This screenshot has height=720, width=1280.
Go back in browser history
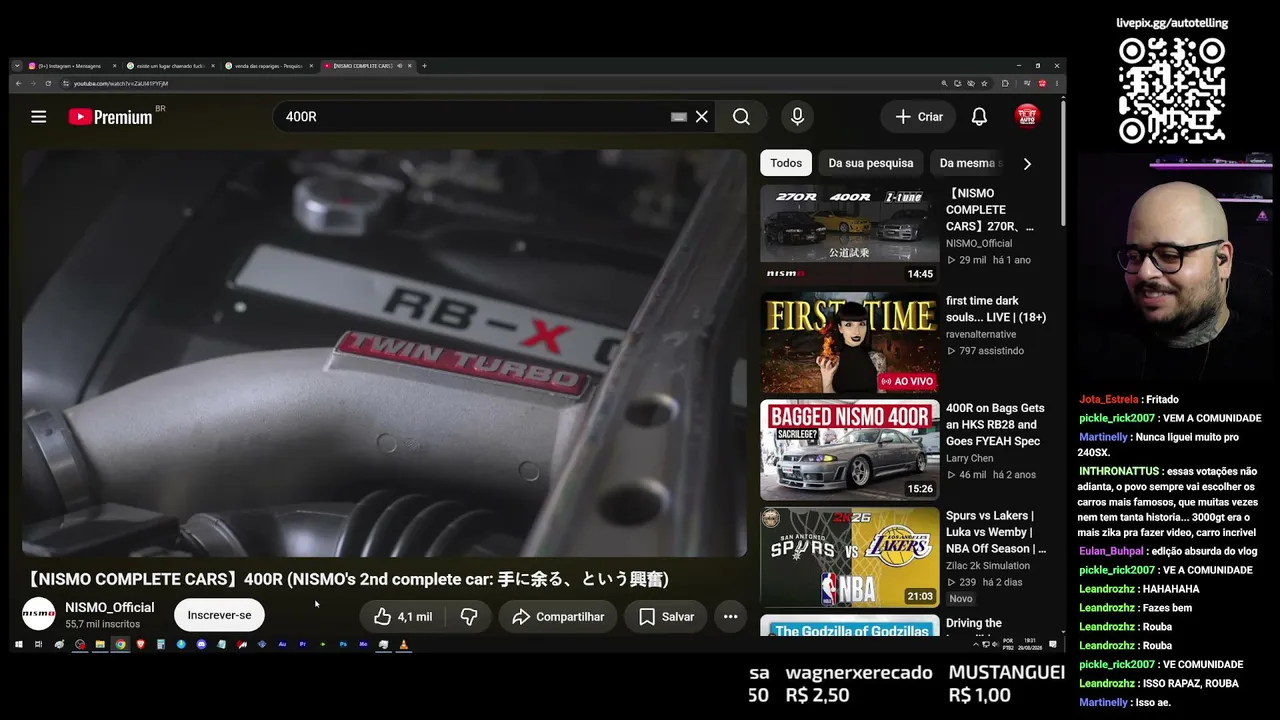tap(18, 83)
